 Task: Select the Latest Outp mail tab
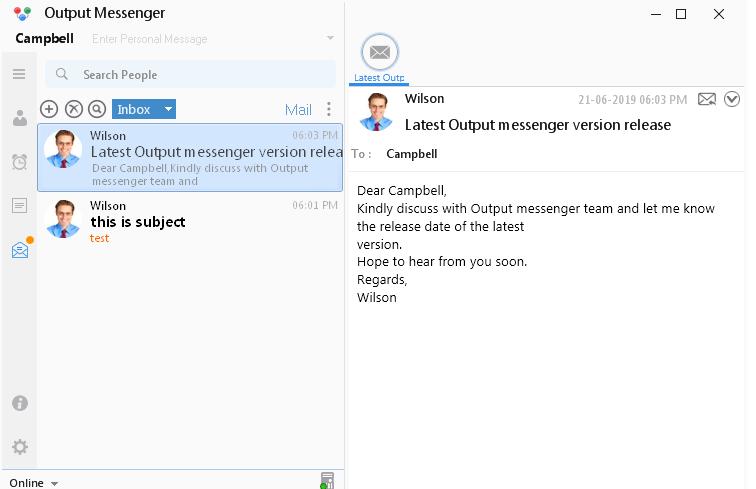[379, 58]
